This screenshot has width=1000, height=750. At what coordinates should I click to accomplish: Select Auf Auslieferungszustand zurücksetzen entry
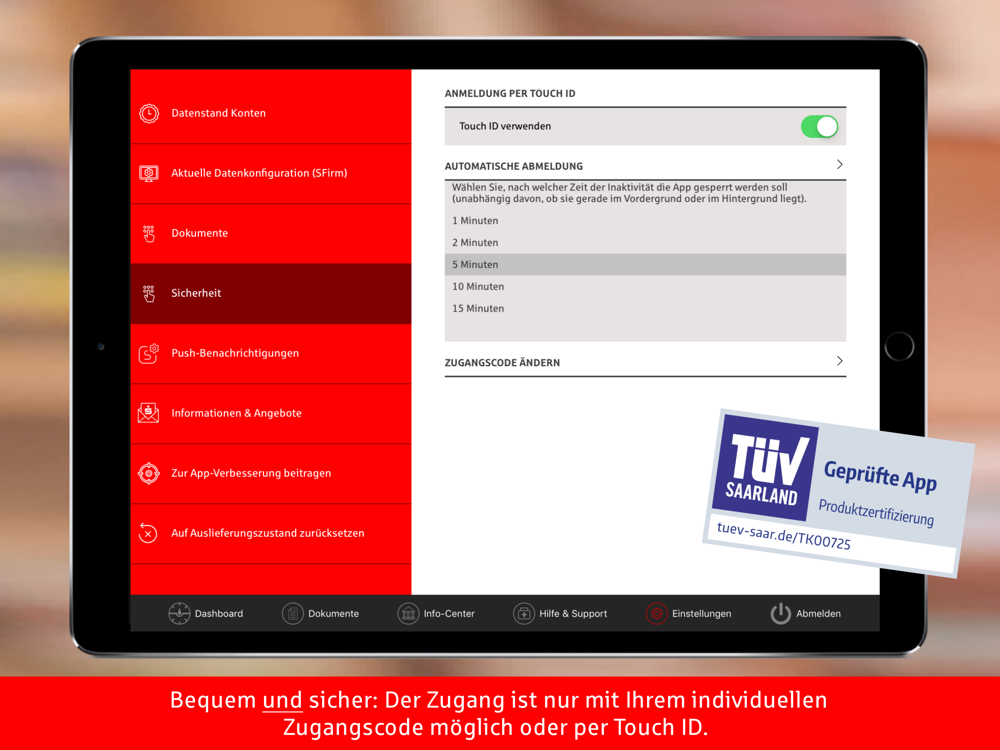(271, 533)
